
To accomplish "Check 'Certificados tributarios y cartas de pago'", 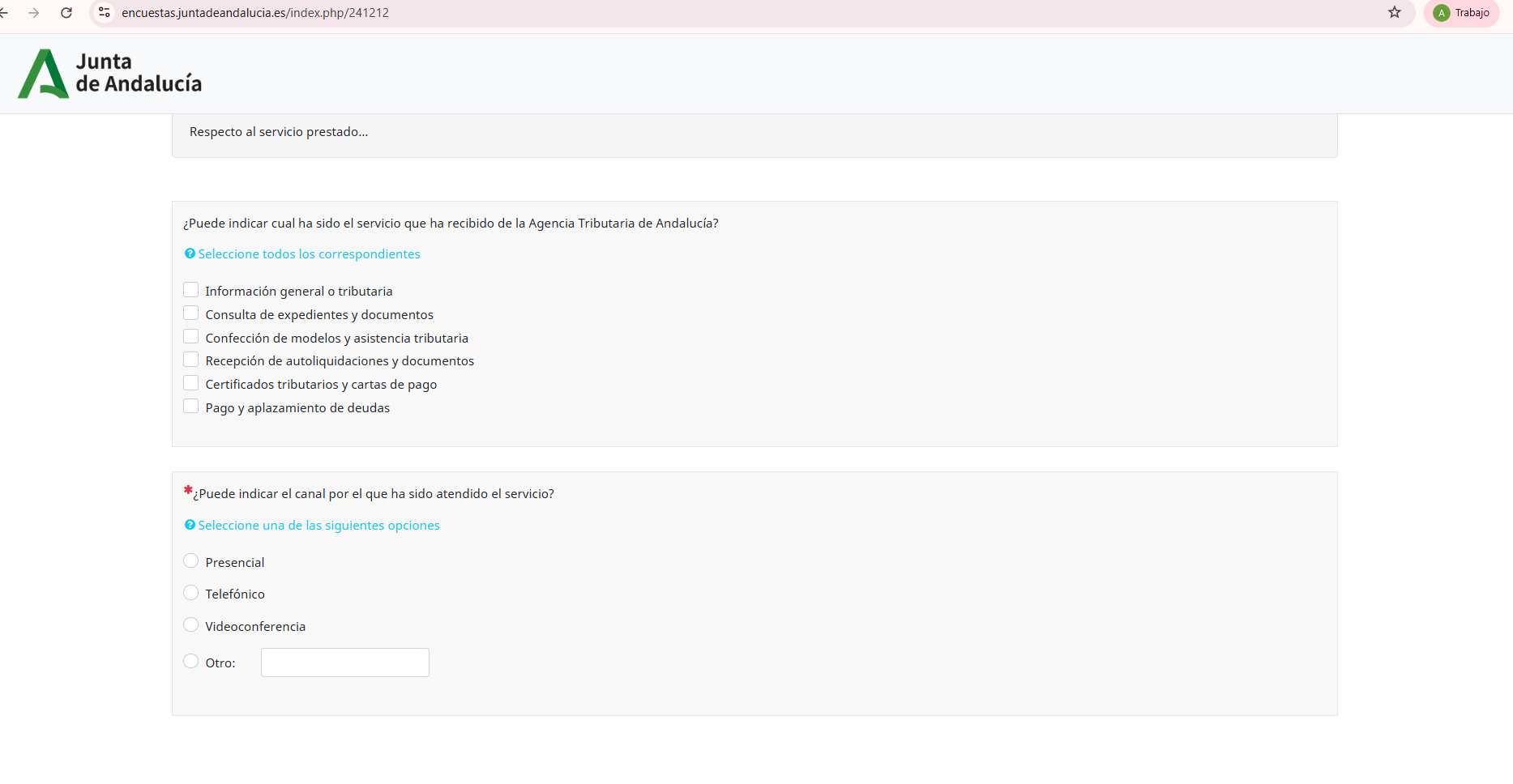I will point(191,383).
